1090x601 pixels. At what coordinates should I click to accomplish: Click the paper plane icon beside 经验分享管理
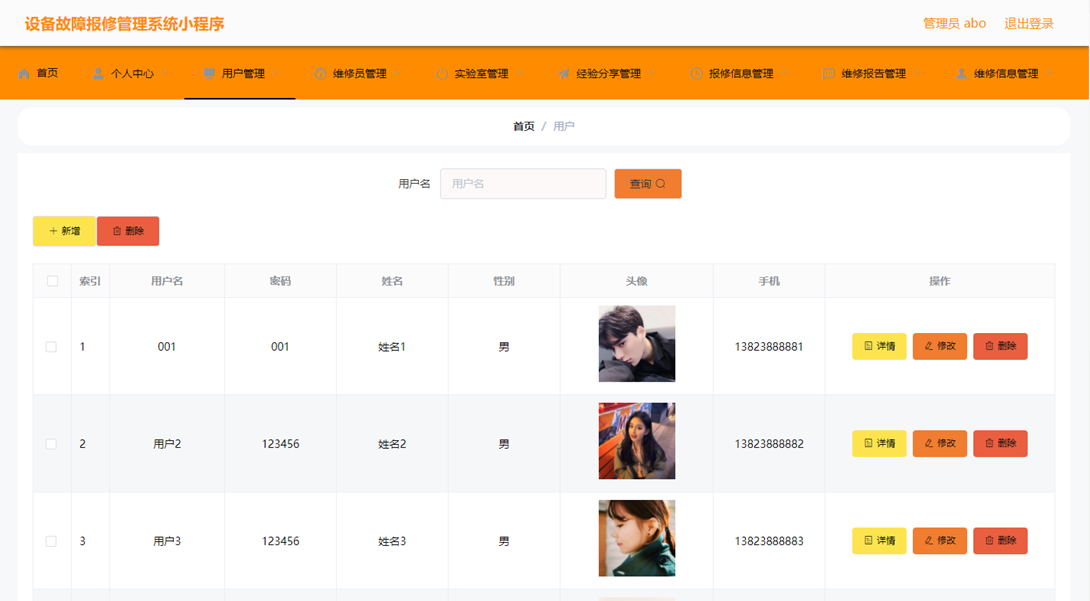(563, 74)
